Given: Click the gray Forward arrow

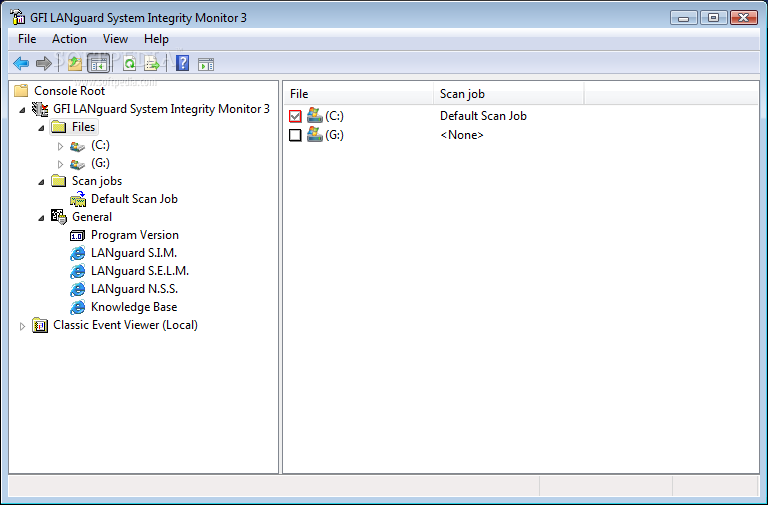Looking at the screenshot, I should click(44, 63).
